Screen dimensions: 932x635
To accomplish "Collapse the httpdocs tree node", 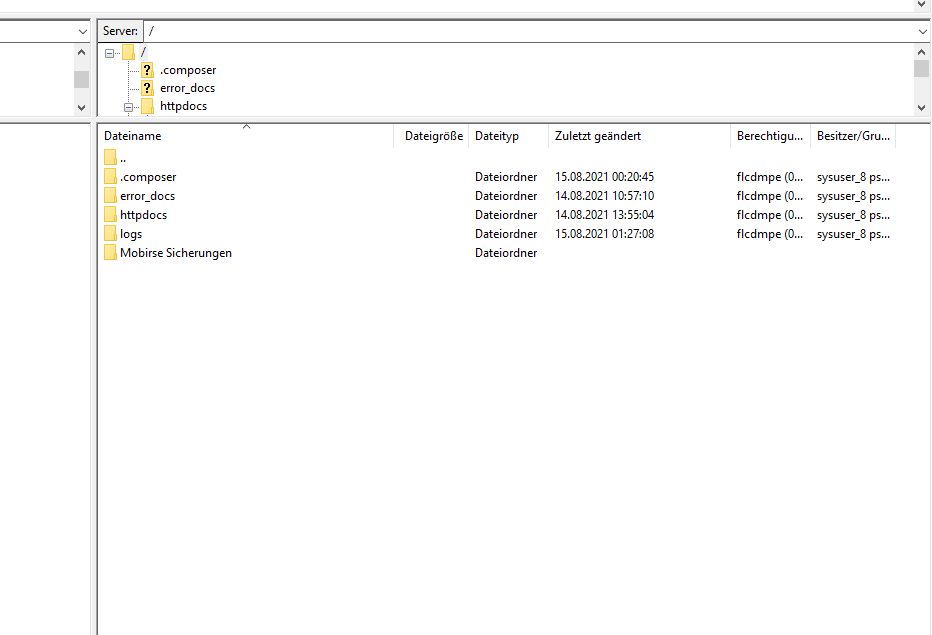I will (129, 106).
